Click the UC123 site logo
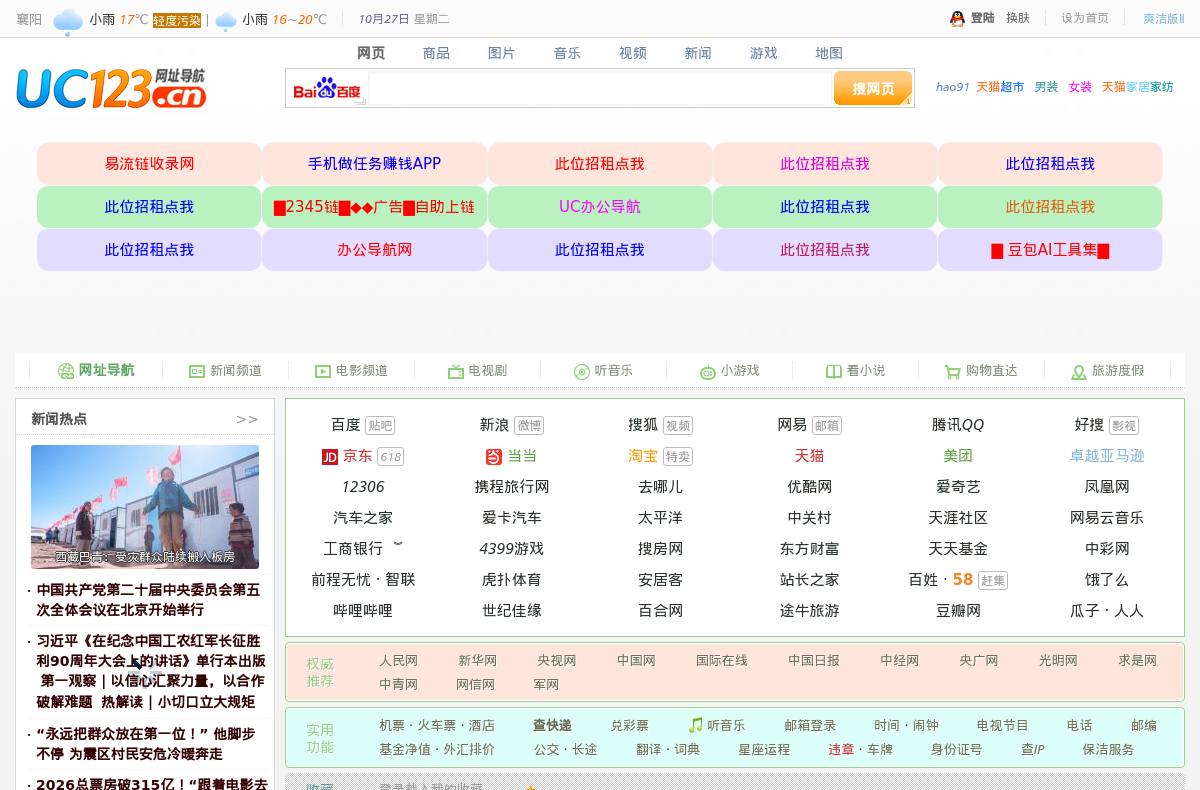This screenshot has height=790, width=1200. (x=111, y=88)
